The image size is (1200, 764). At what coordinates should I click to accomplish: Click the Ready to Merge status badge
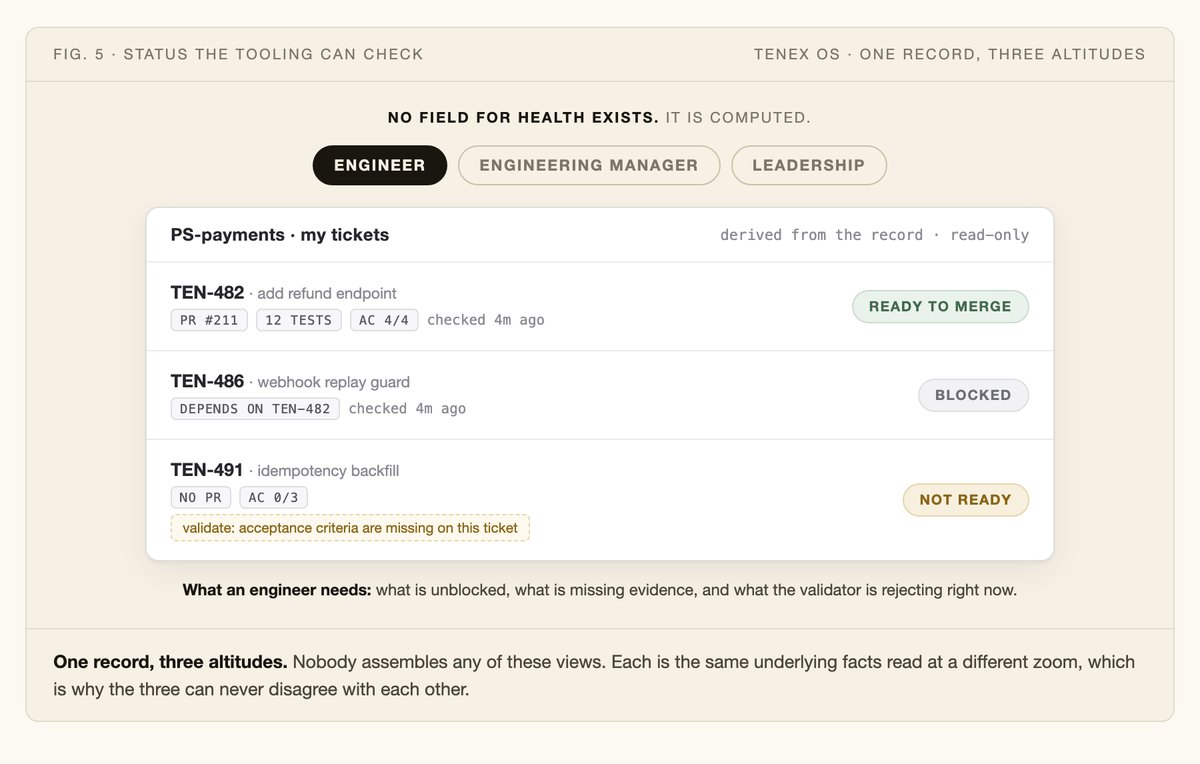point(940,307)
